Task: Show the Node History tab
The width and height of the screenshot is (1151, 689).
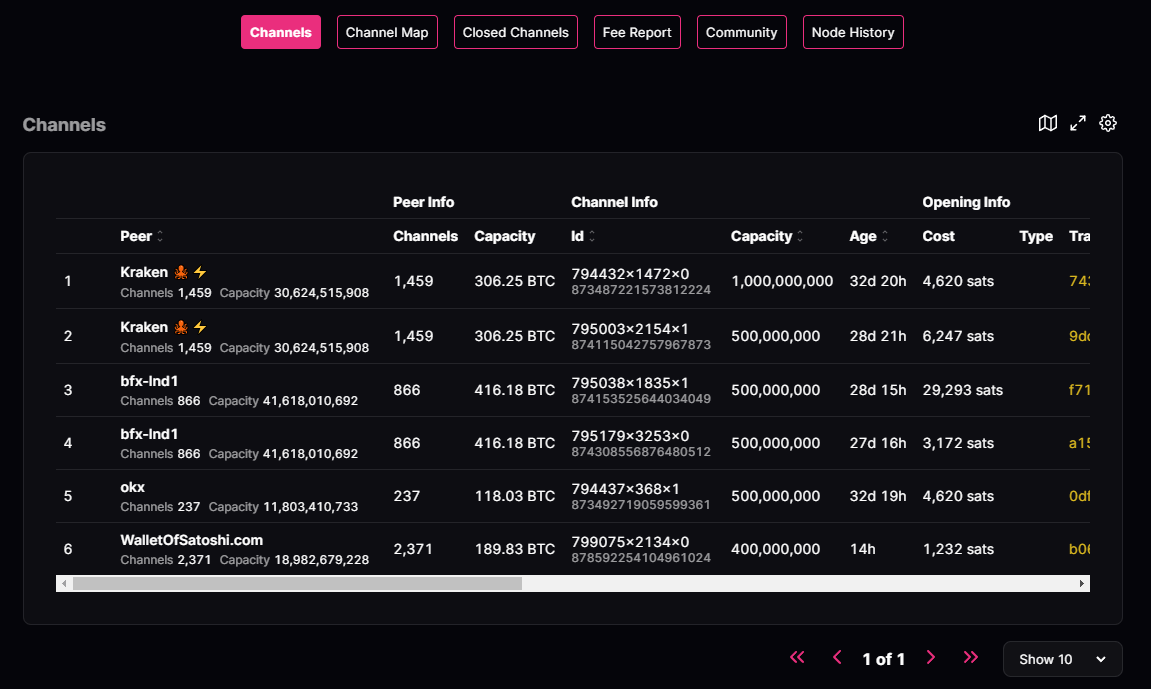Action: [853, 32]
